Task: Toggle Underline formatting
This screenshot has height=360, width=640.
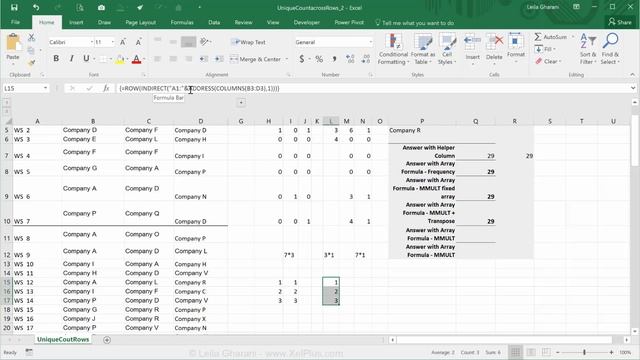Action: [86, 59]
